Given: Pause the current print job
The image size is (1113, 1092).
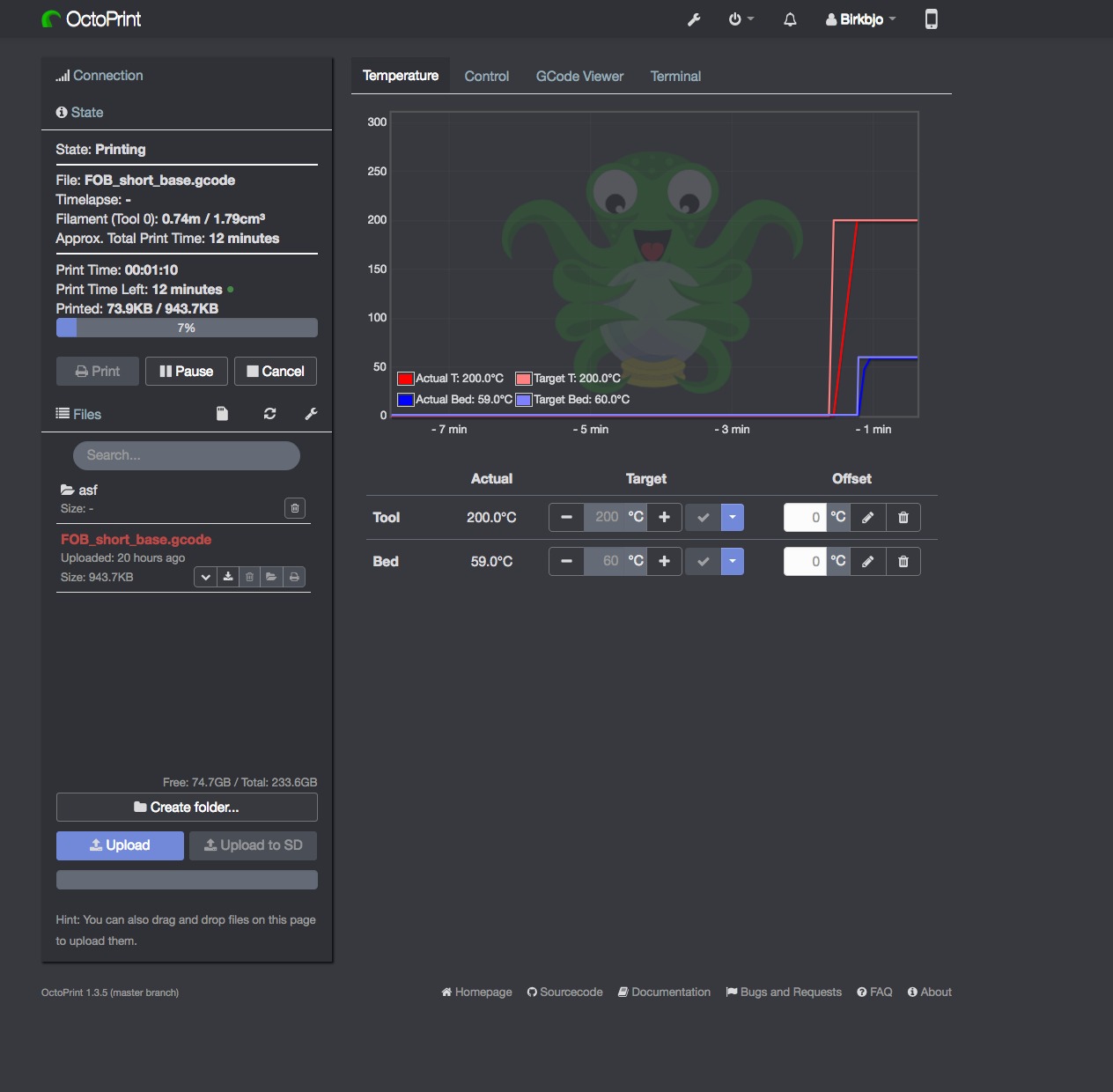Looking at the screenshot, I should click(x=187, y=371).
